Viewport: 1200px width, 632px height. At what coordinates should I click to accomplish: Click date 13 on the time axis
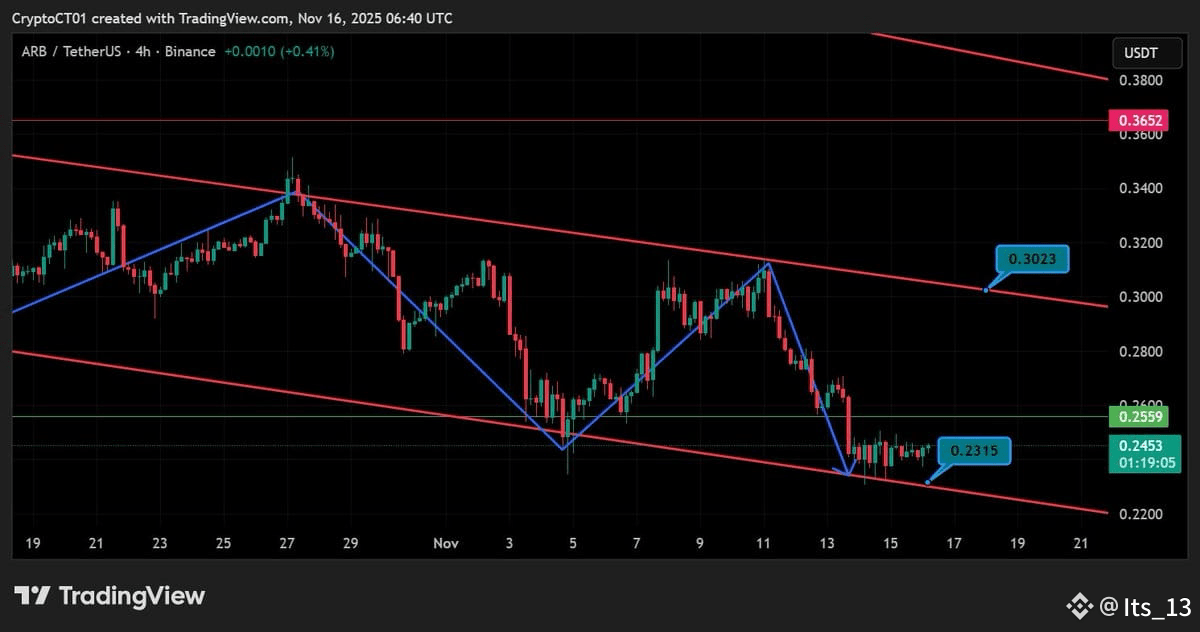[x=827, y=543]
